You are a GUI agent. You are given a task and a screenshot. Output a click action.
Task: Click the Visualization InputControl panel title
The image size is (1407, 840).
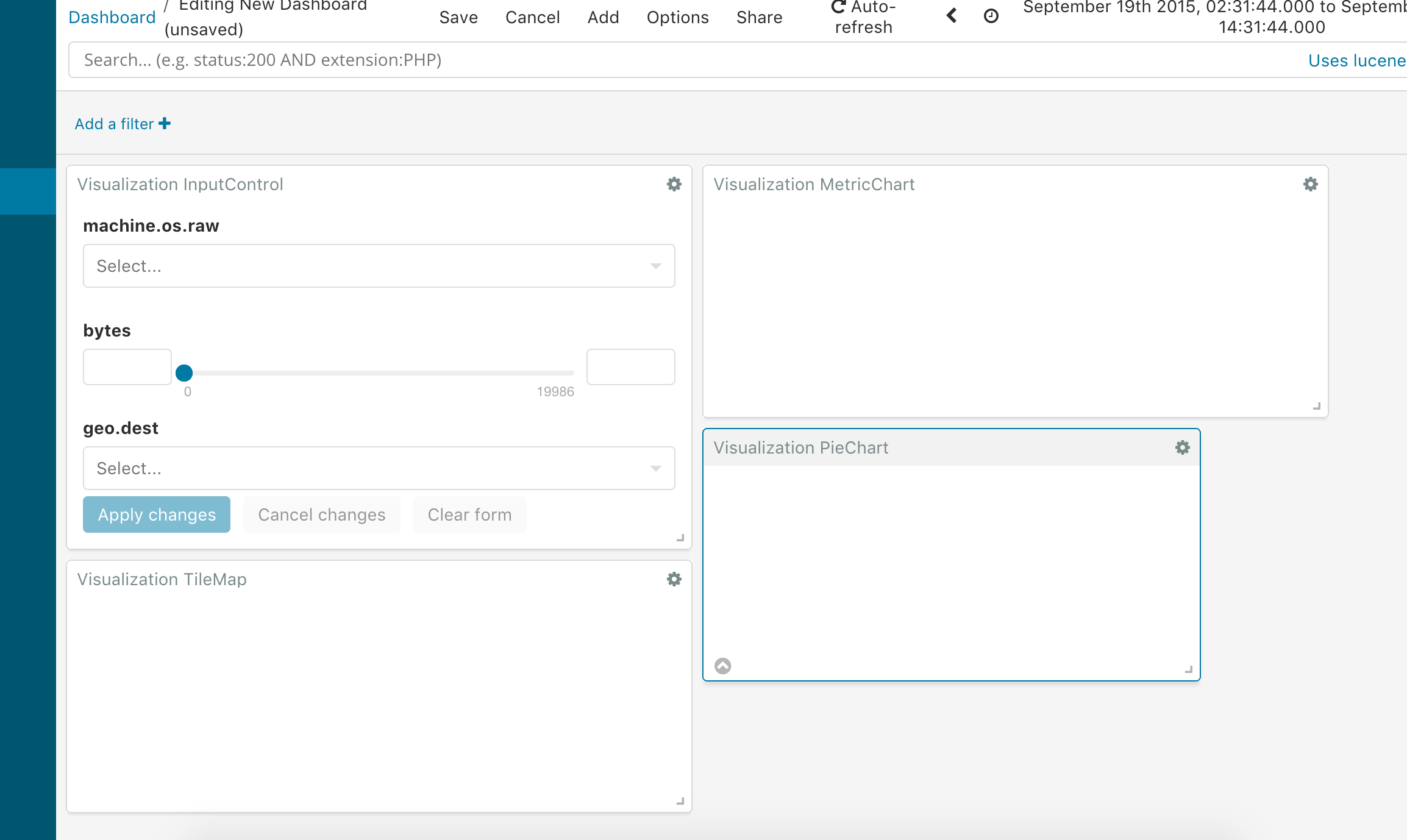[180, 184]
